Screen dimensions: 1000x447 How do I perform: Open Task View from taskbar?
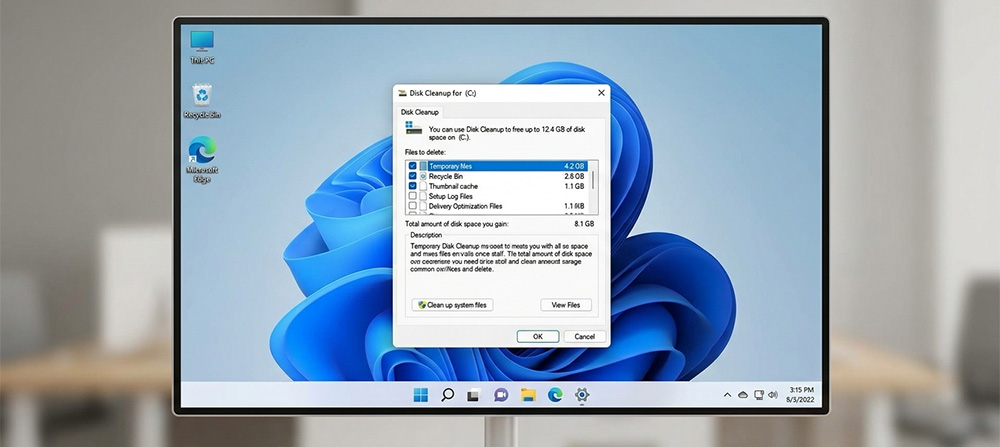(x=473, y=396)
